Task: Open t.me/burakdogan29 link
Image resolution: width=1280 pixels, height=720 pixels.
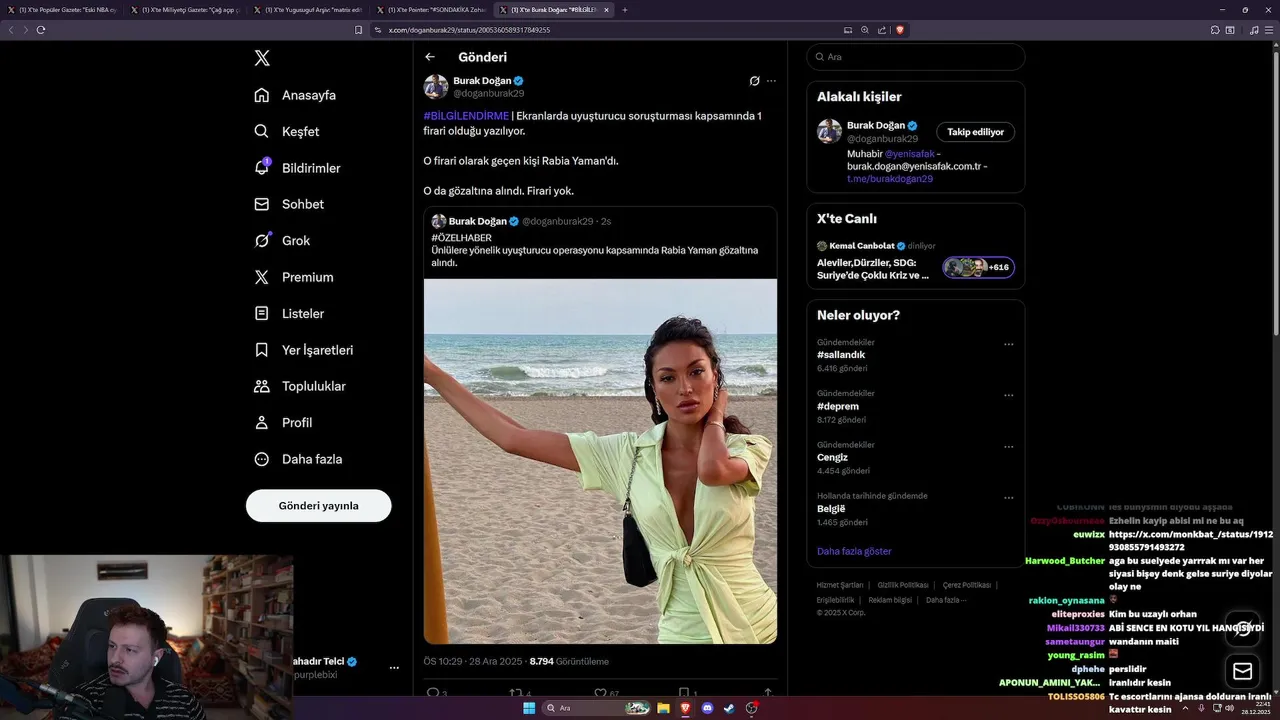Action: pyautogui.click(x=890, y=178)
